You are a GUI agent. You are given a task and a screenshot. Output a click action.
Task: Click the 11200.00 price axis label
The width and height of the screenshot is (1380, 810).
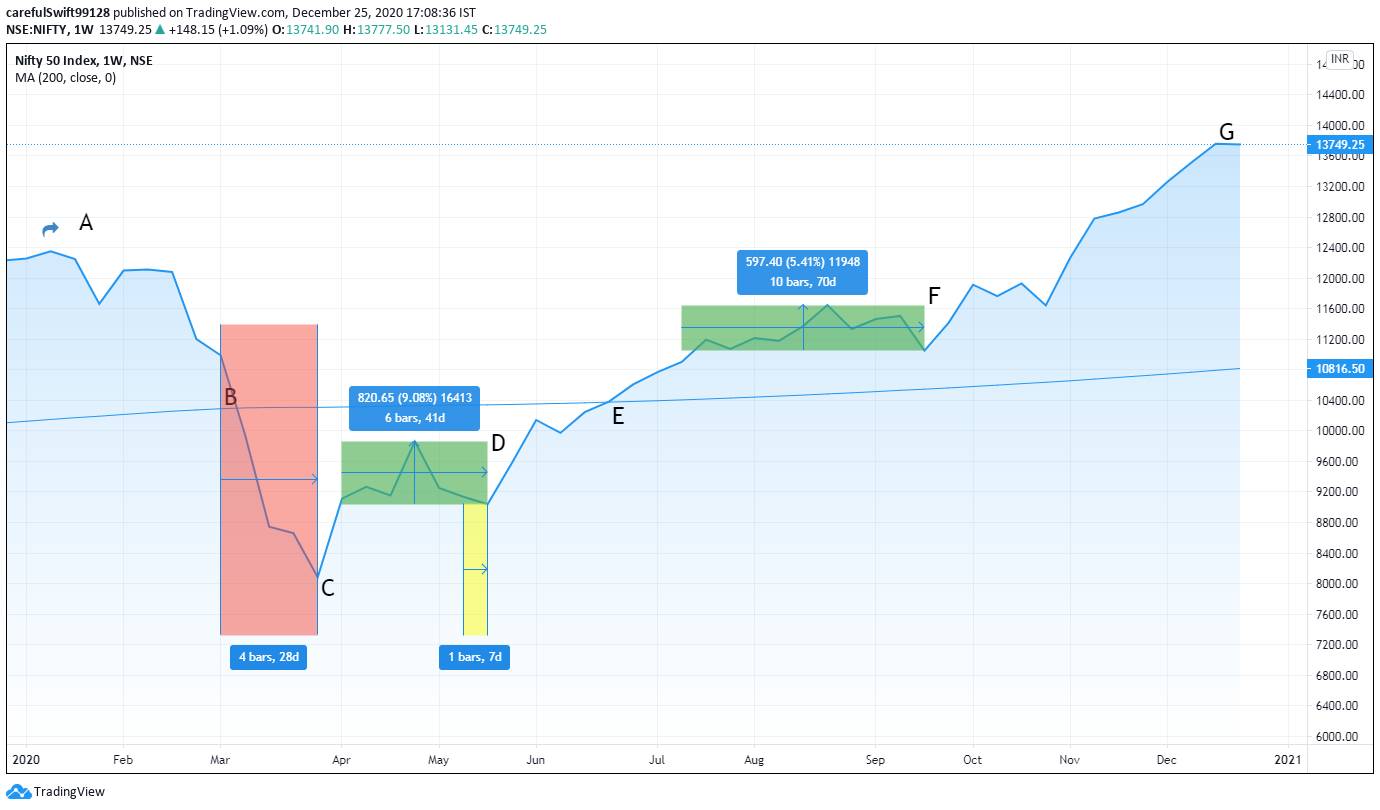1339,340
